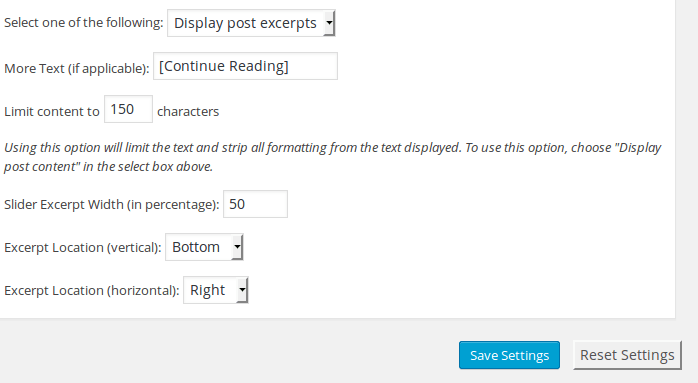The image size is (698, 383).
Task: Select the Slider Excerpt Width input showing 50
Action: coord(255,204)
